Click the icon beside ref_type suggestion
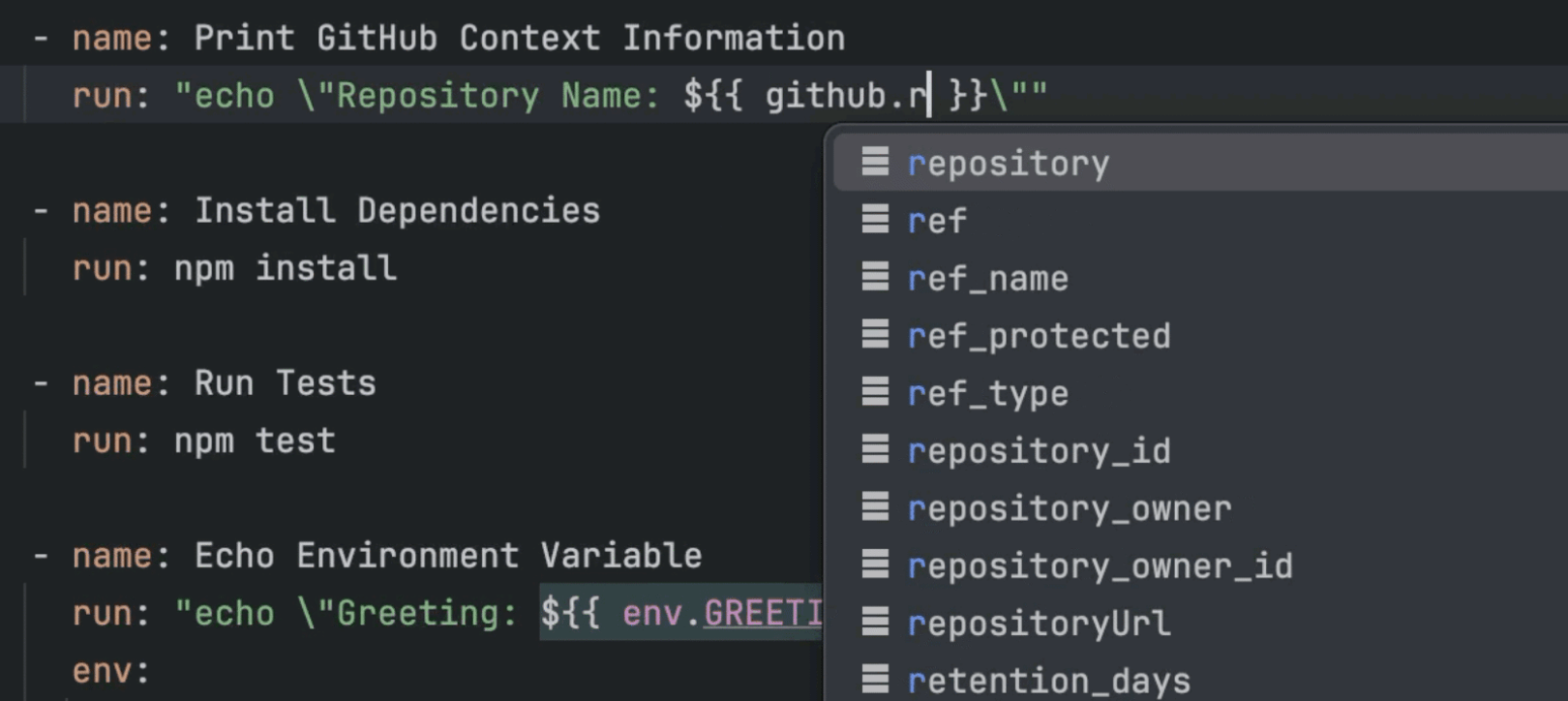Viewport: 1568px width, 701px height. point(875,392)
